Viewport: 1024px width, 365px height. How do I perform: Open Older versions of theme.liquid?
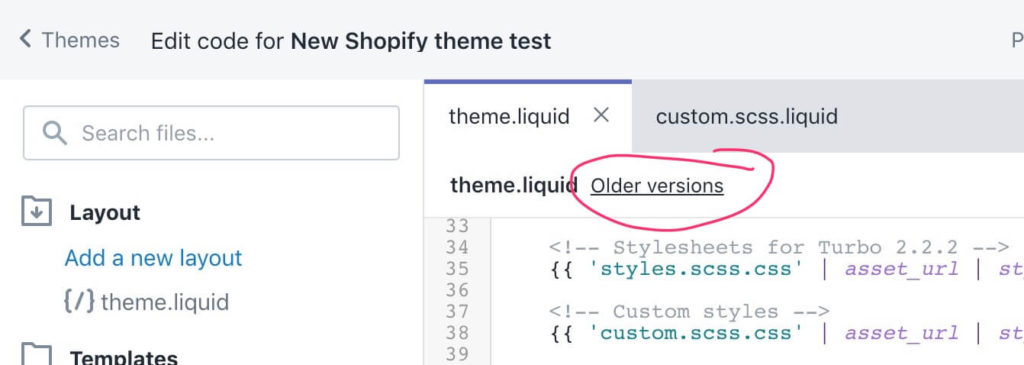(x=657, y=186)
